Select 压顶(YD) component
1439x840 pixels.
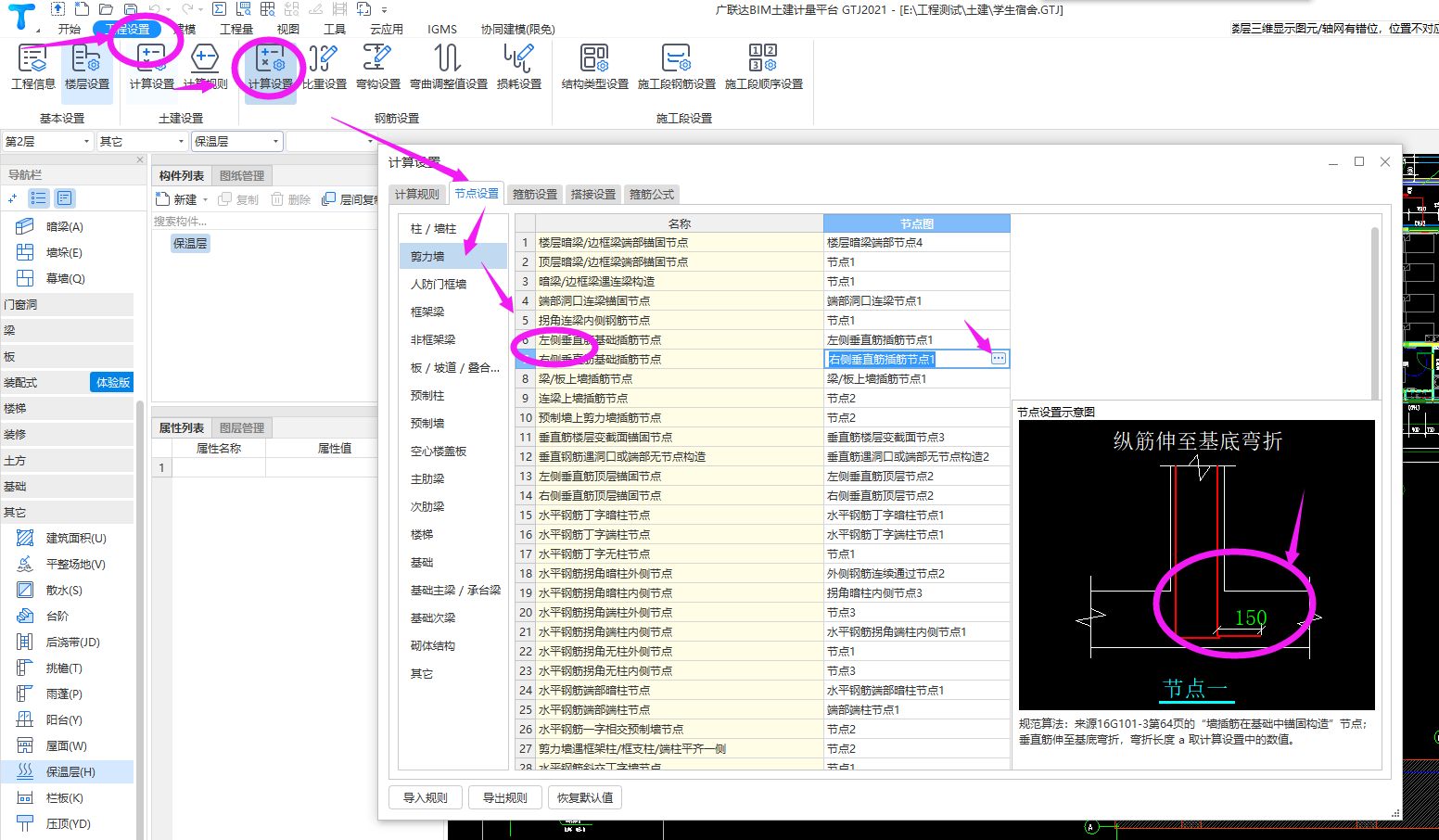(x=68, y=823)
